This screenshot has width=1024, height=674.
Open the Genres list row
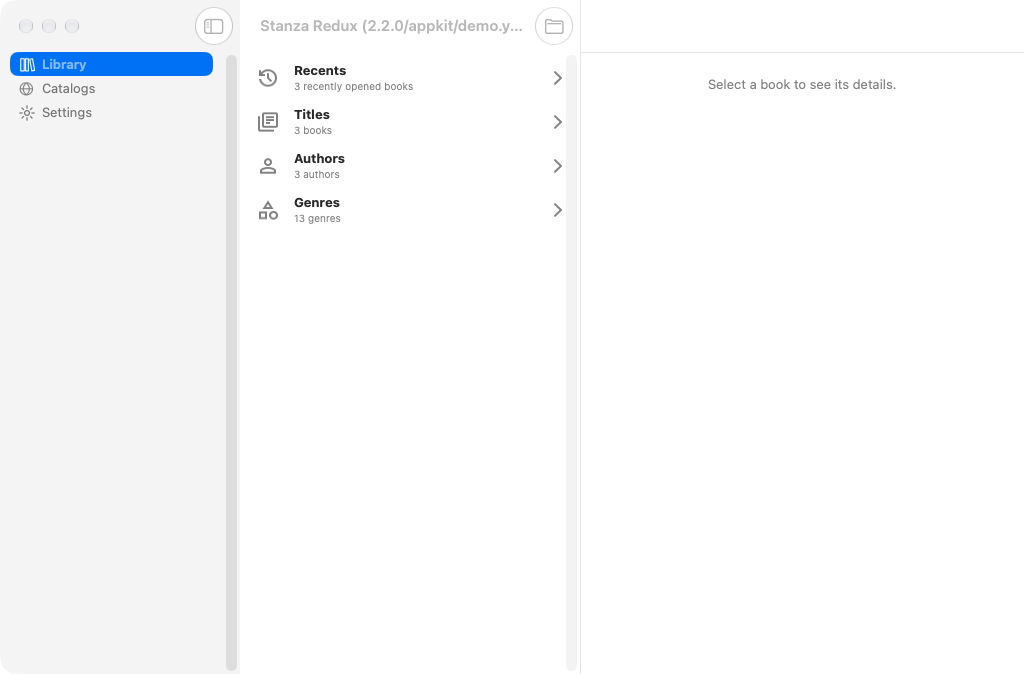pyautogui.click(x=409, y=210)
